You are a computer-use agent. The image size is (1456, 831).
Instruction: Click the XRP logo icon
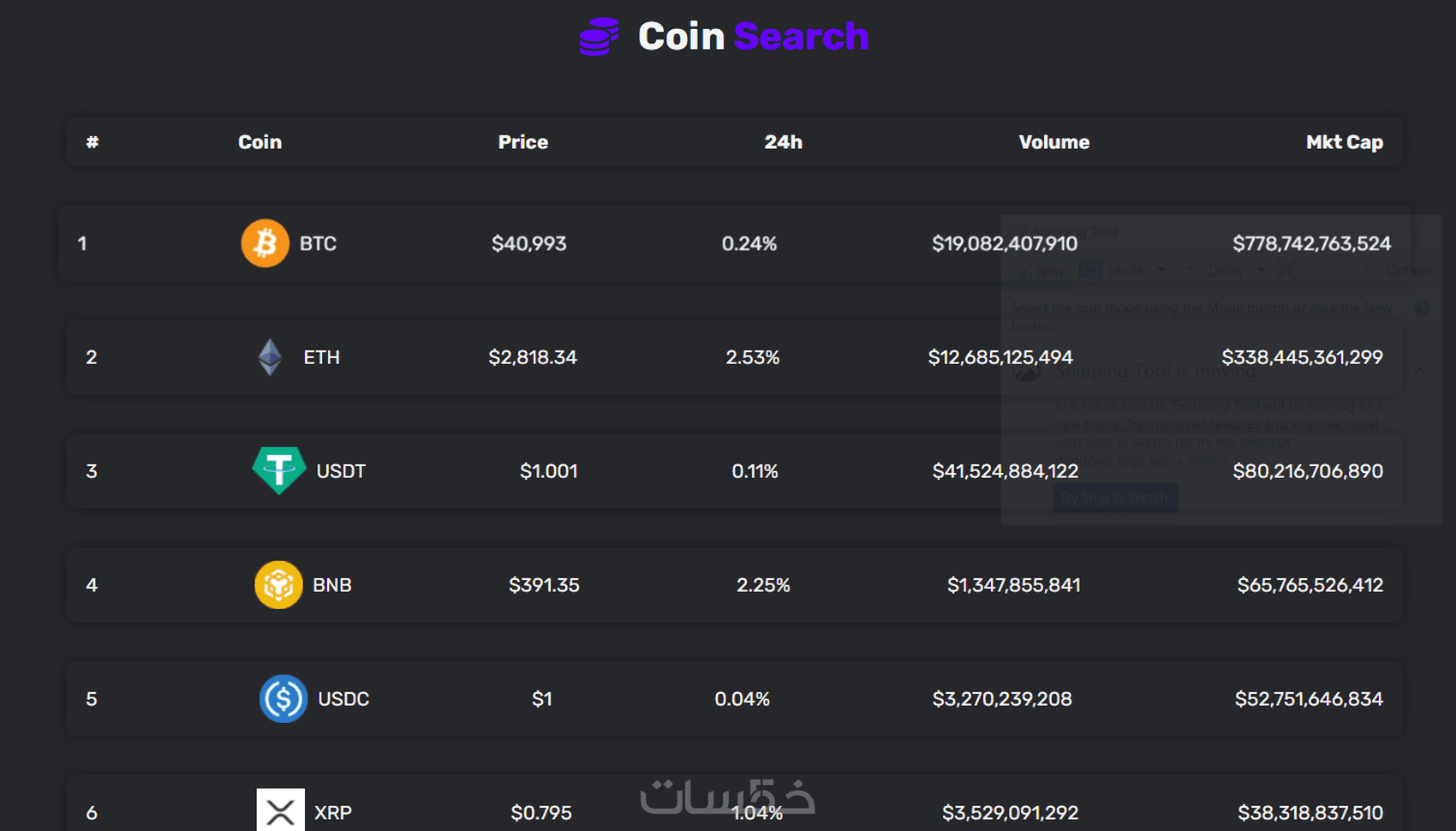(280, 810)
